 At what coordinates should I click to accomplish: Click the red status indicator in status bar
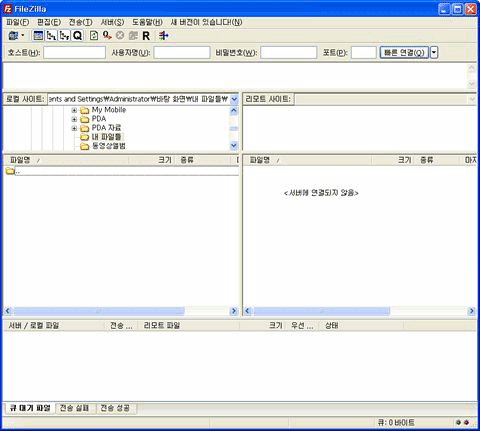[x=467, y=423]
